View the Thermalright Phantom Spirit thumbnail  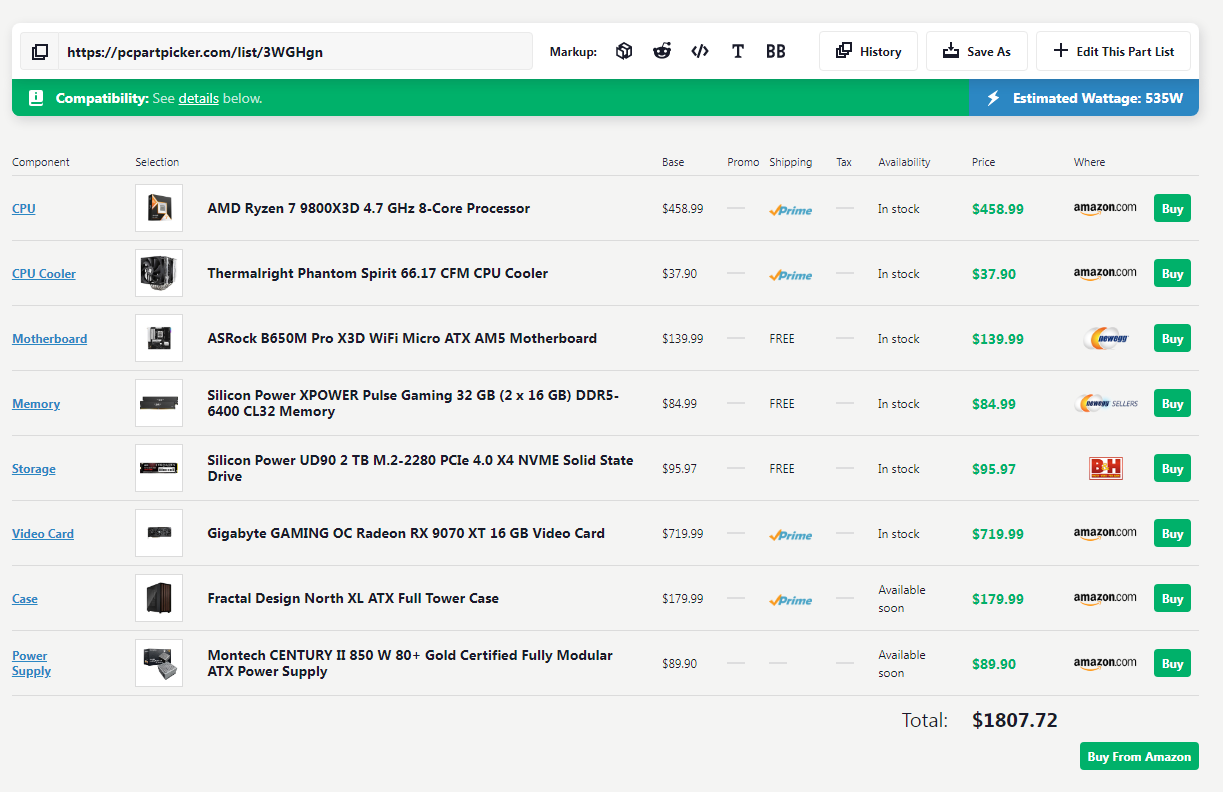[159, 273]
